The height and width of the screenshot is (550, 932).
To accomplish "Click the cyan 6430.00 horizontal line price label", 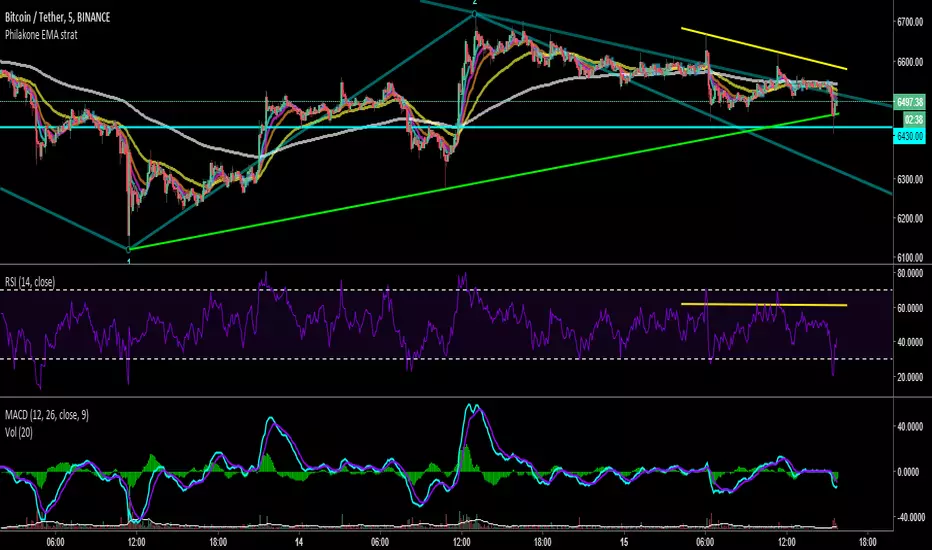I will pos(910,136).
